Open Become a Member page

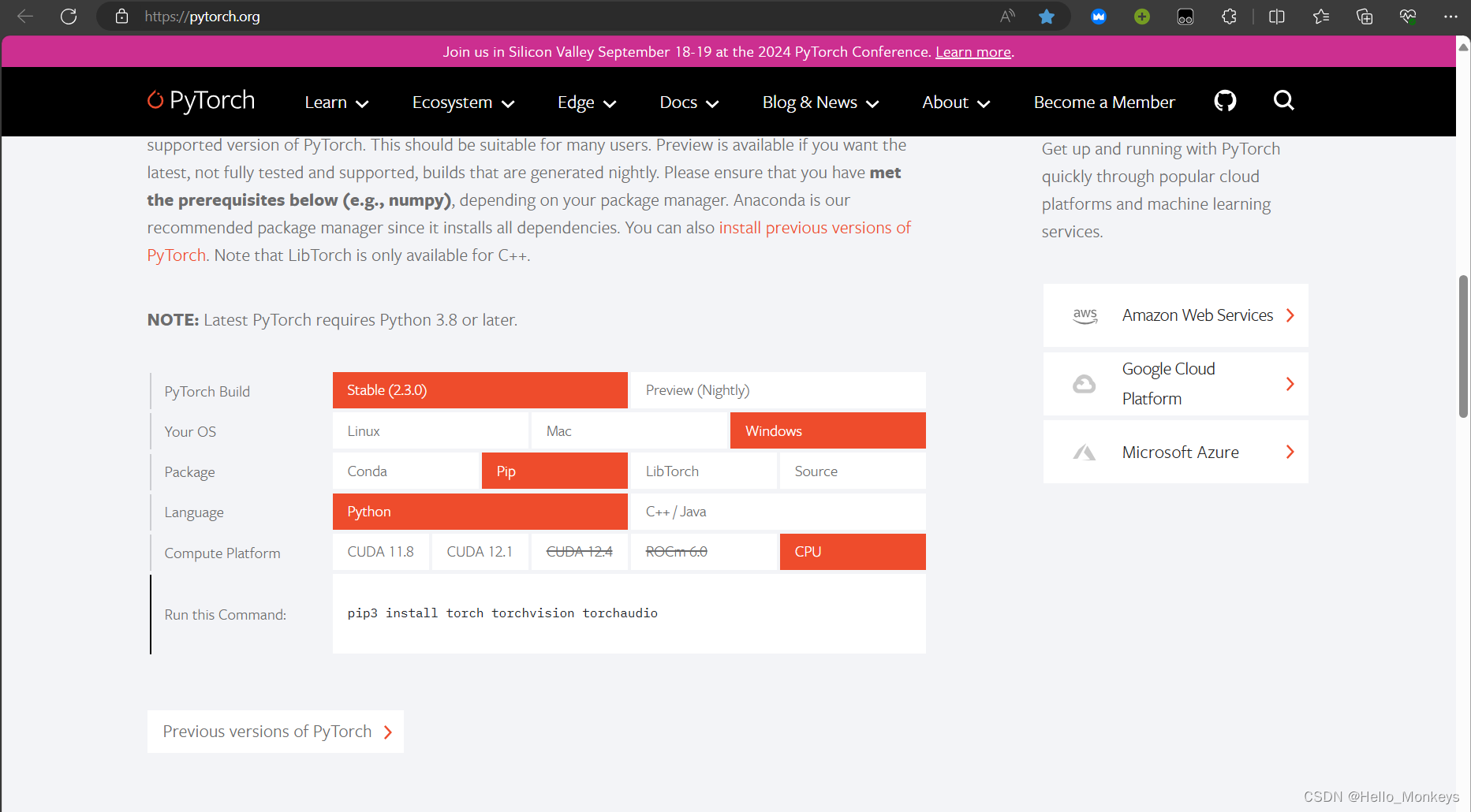(x=1104, y=102)
